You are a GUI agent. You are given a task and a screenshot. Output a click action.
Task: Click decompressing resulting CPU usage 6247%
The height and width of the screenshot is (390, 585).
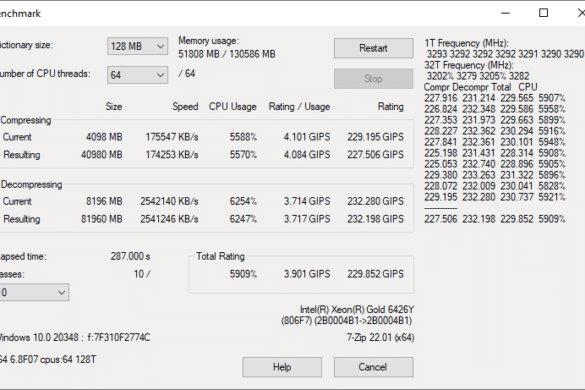pyautogui.click(x=243, y=219)
